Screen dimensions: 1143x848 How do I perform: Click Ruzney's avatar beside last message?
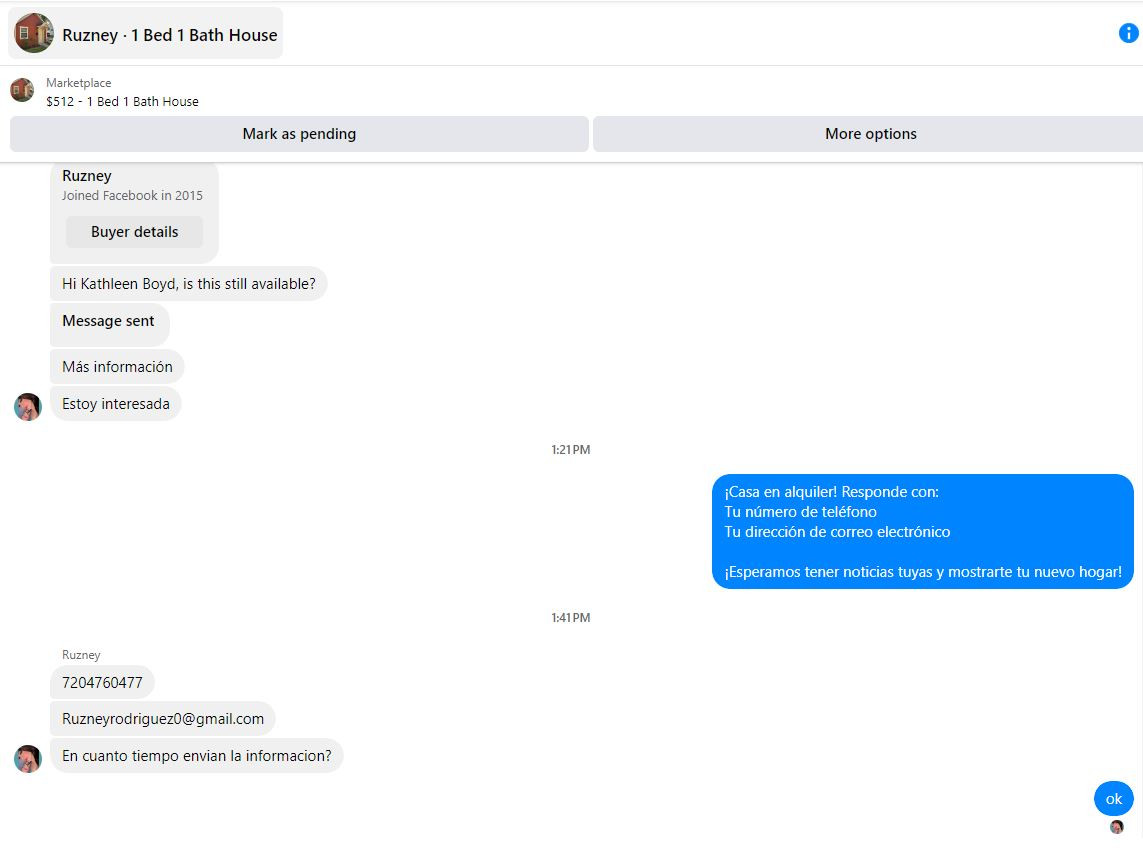28,758
